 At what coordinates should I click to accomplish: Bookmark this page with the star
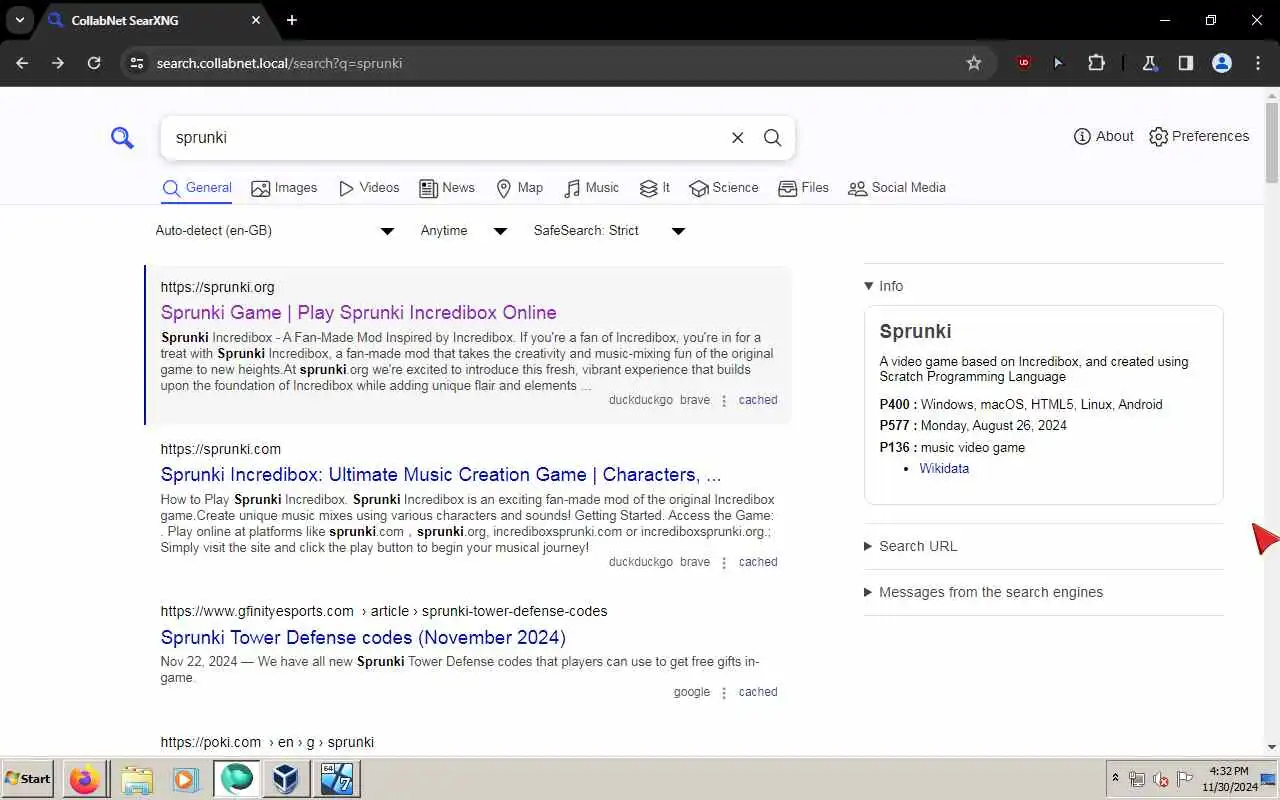click(974, 63)
